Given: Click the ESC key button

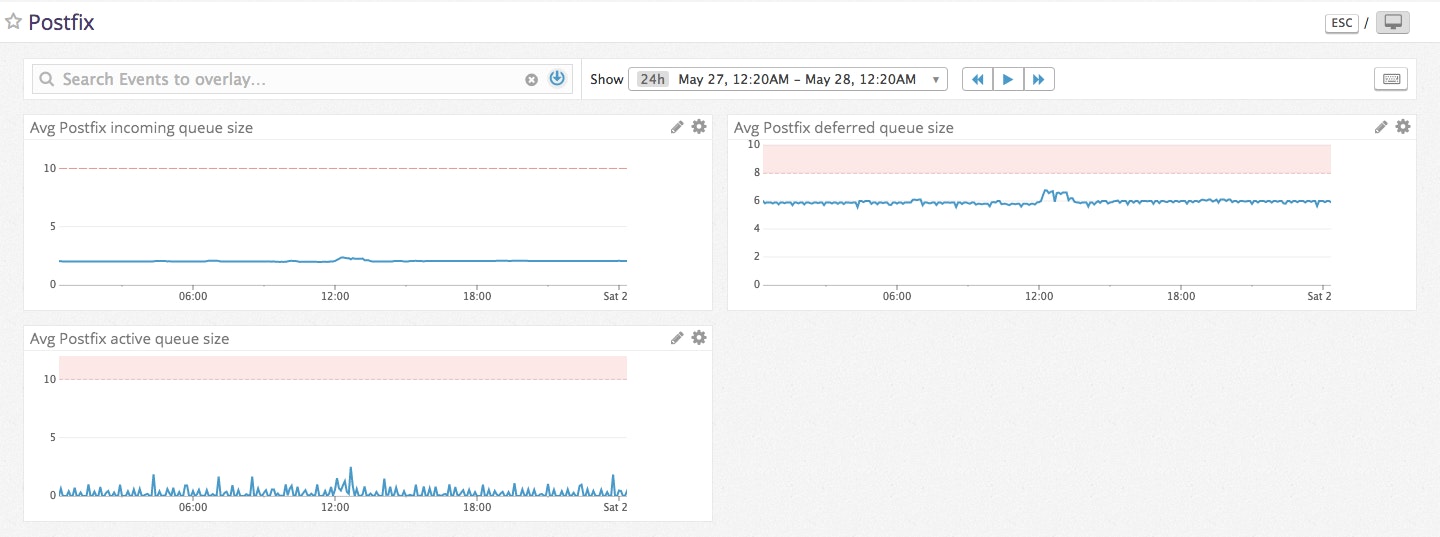Looking at the screenshot, I should (1341, 23).
